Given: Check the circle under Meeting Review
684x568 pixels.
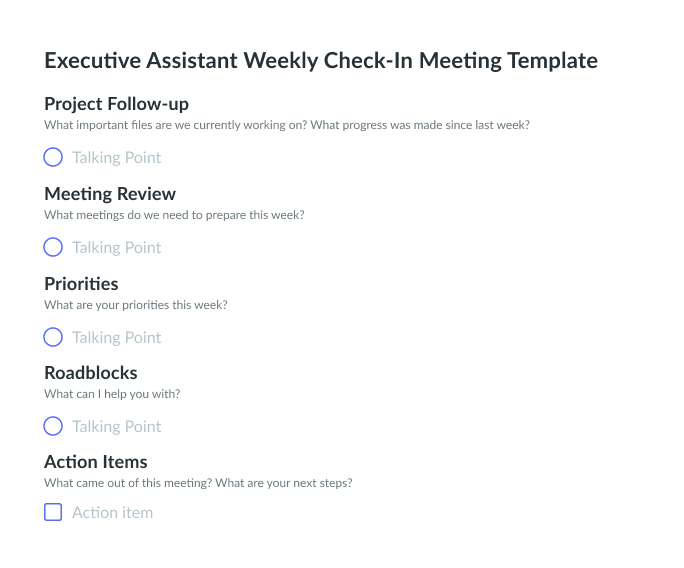Looking at the screenshot, I should tap(53, 247).
